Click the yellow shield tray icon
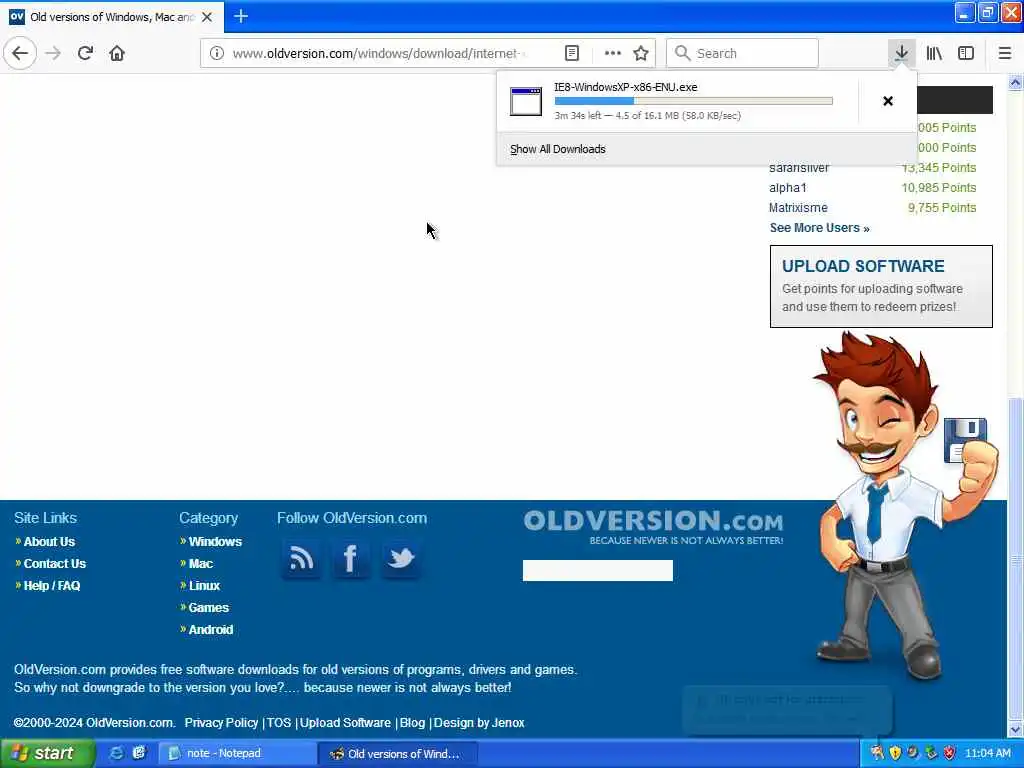 [895, 753]
